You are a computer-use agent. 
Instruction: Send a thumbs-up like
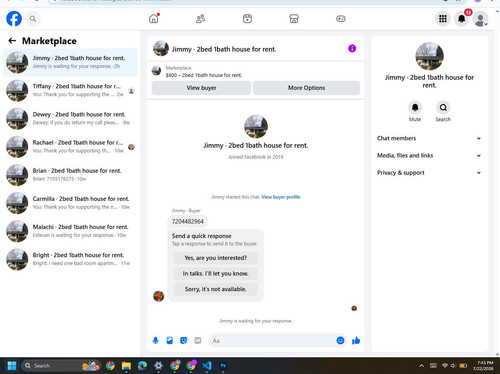tap(356, 340)
